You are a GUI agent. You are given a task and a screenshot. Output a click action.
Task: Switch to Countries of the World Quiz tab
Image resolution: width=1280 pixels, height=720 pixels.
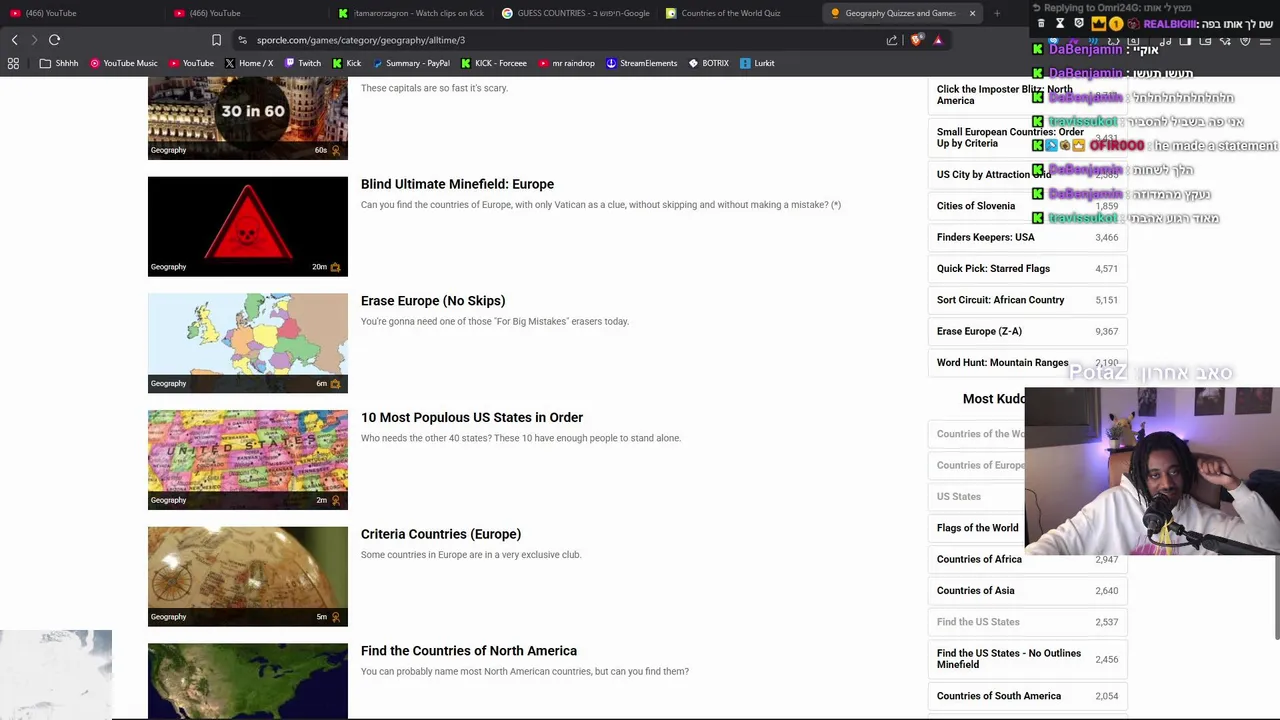pyautogui.click(x=739, y=13)
